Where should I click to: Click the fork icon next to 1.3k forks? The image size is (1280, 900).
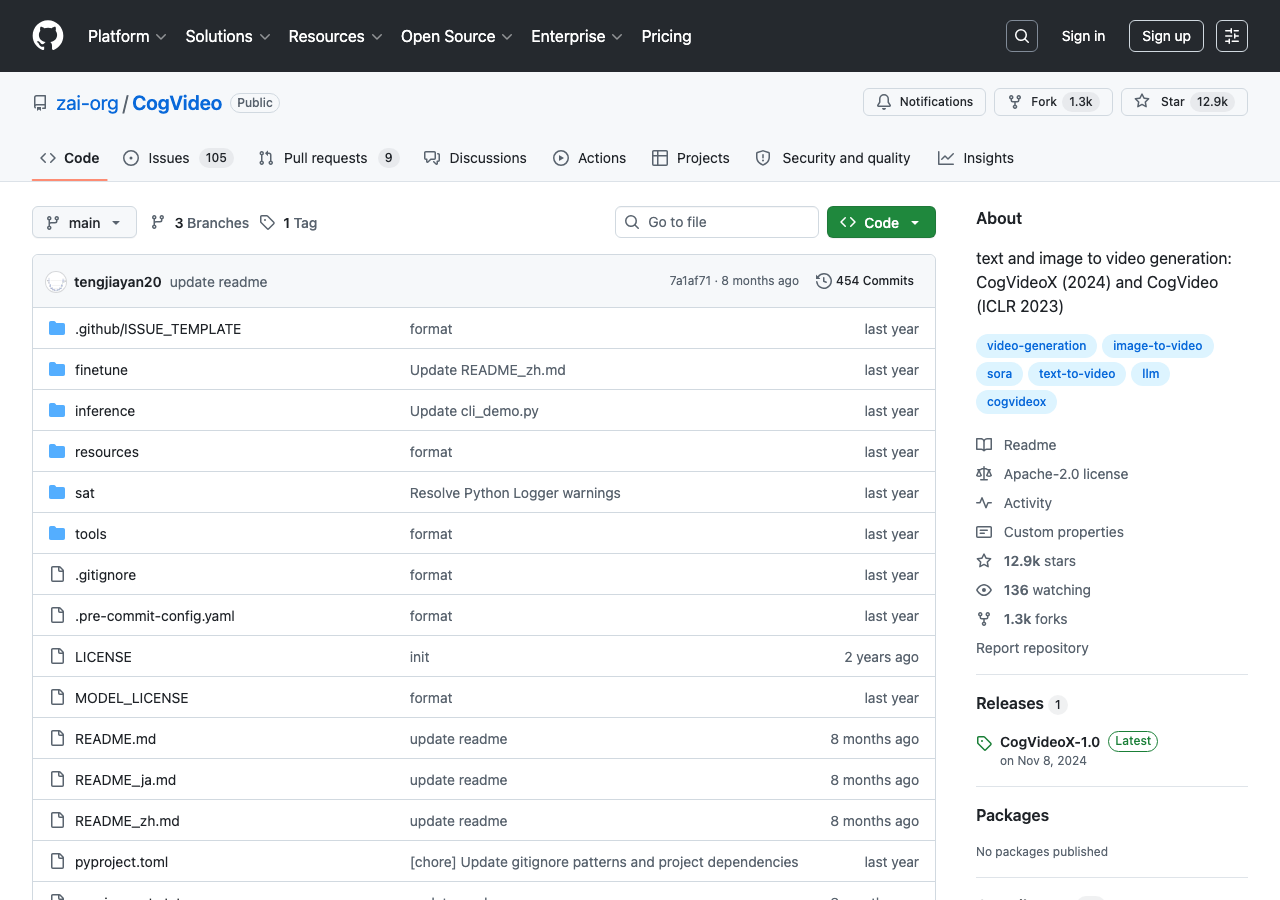[x=984, y=619]
